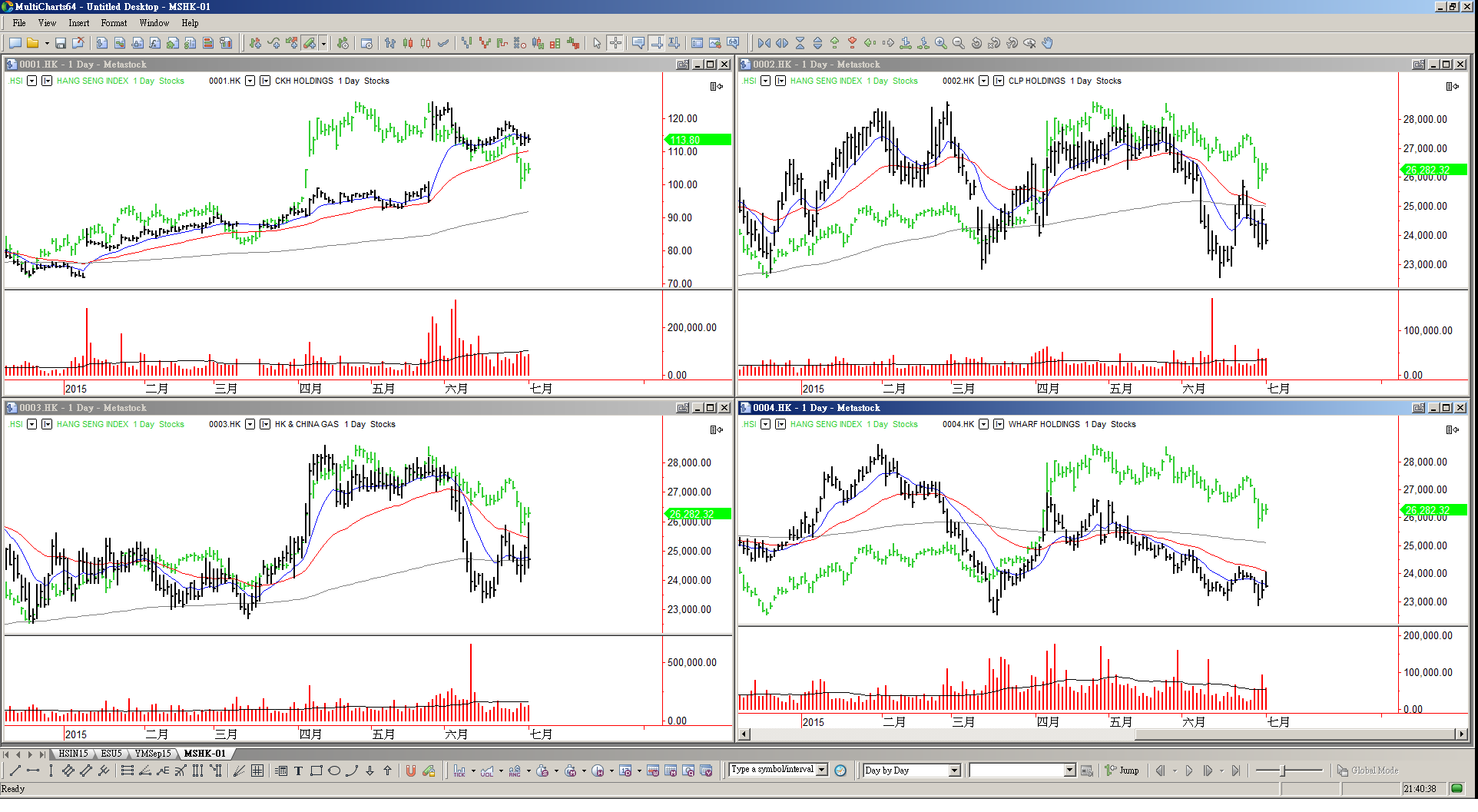This screenshot has width=1478, height=812.
Task: Select the candlestick chart style icon
Action: pyautogui.click(x=408, y=44)
